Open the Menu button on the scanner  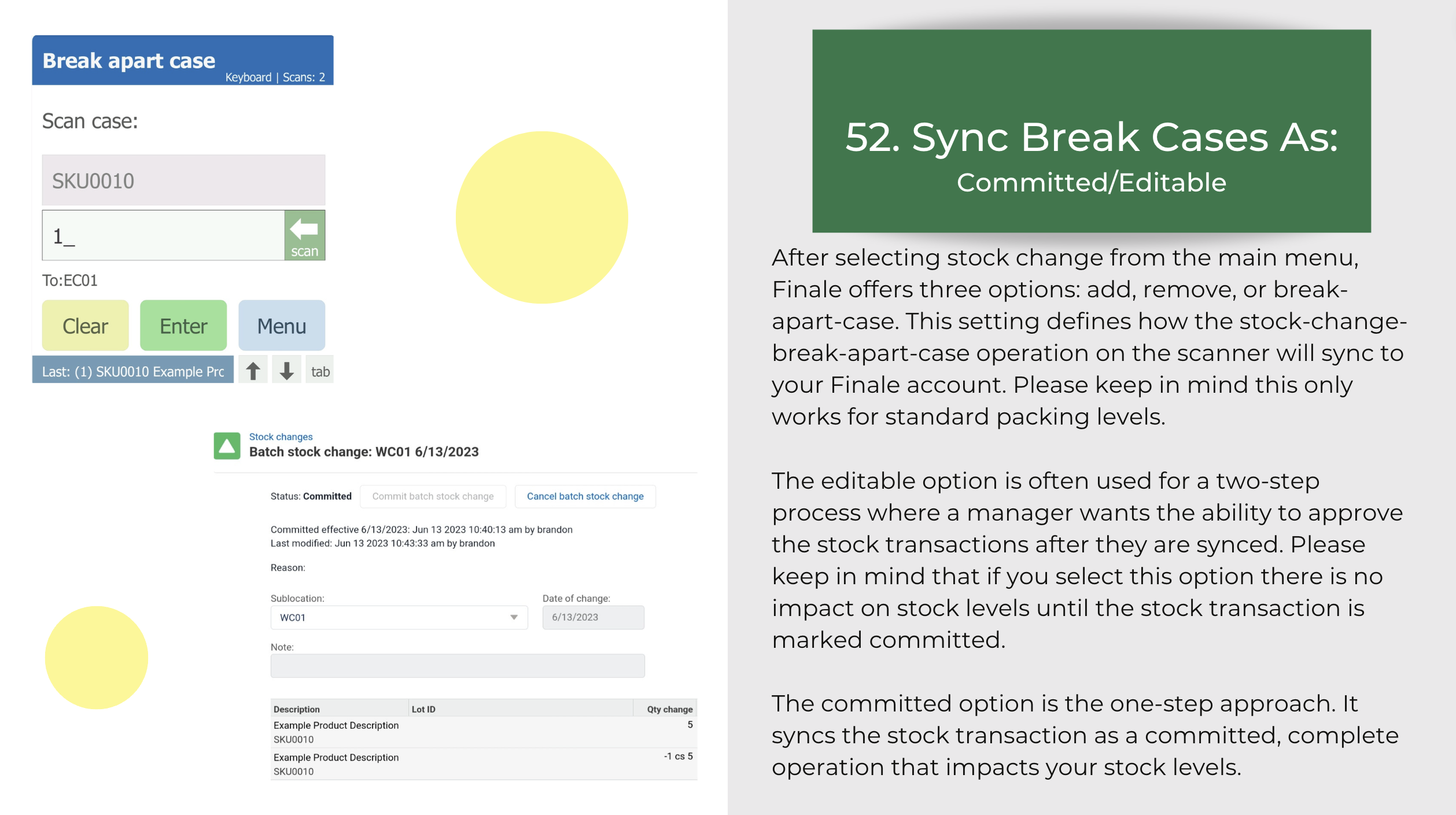coord(282,326)
